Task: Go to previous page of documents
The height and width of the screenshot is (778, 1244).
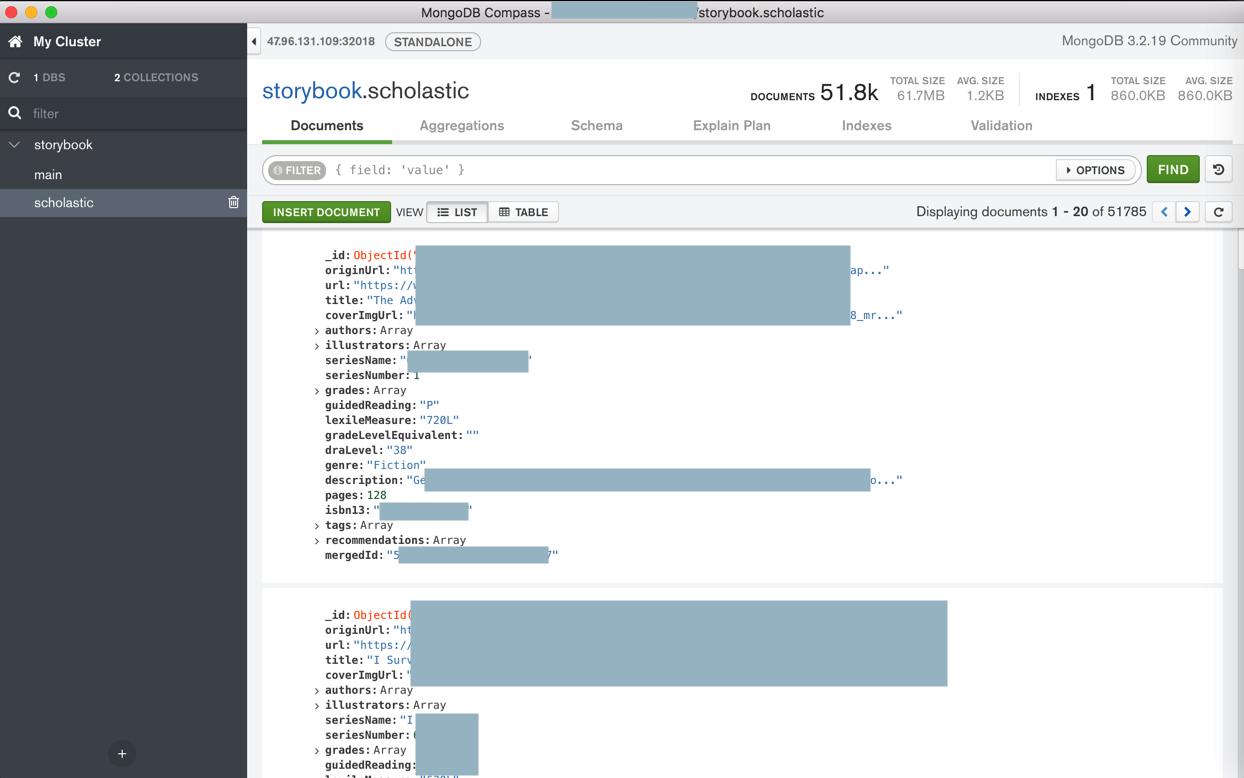Action: click(1164, 212)
